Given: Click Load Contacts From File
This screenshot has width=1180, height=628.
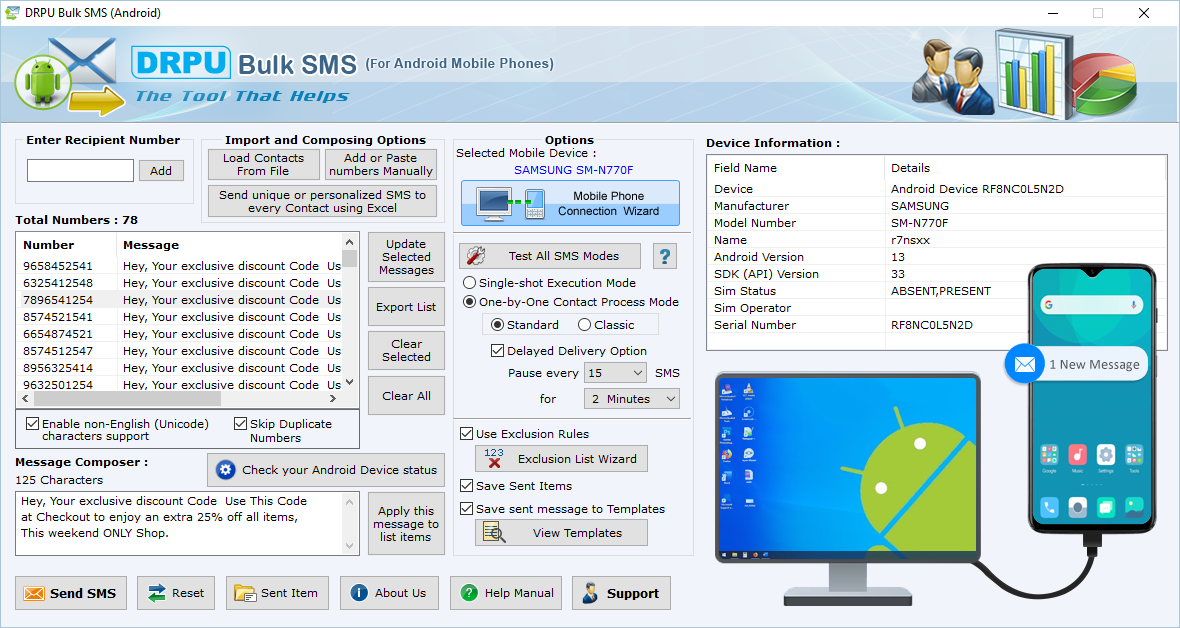Looking at the screenshot, I should (264, 165).
